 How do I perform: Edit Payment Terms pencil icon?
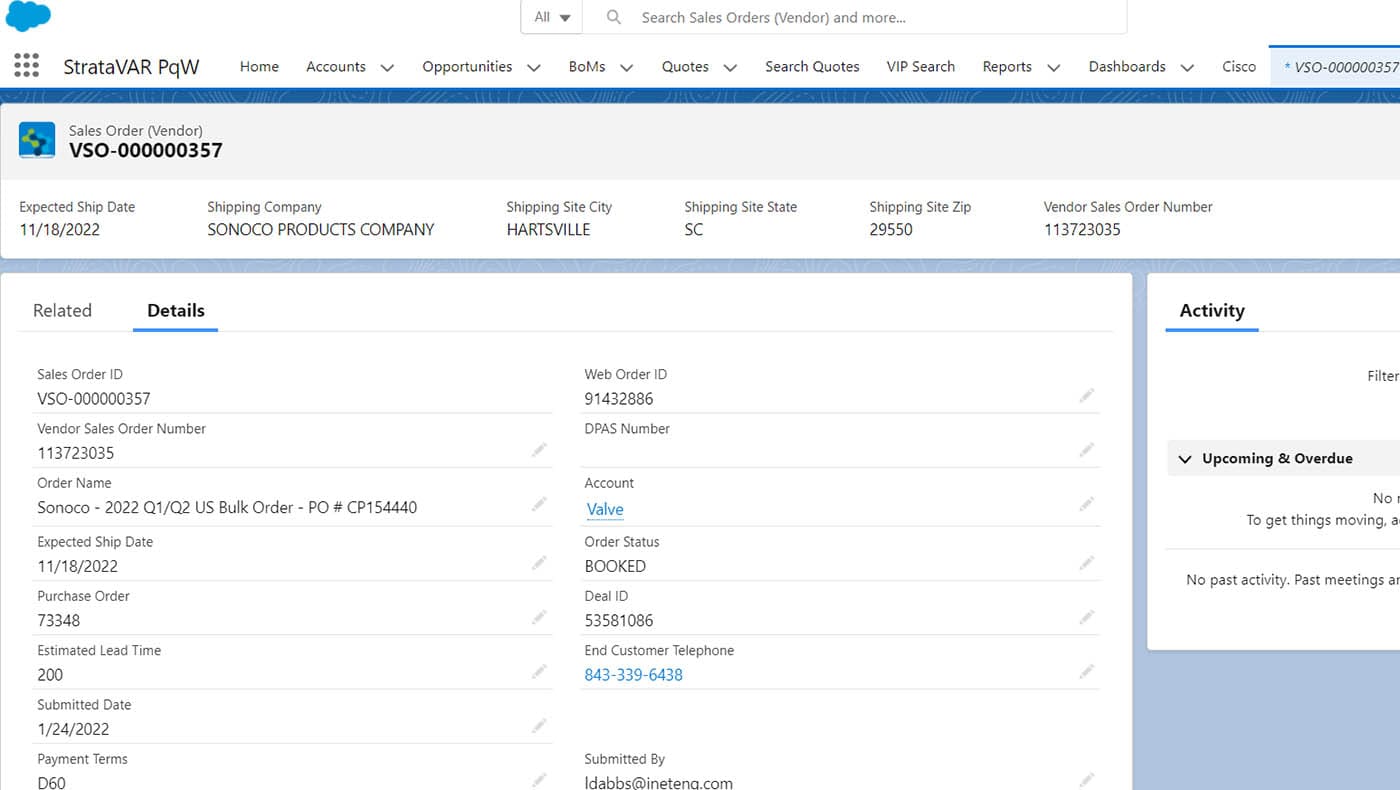pyautogui.click(x=539, y=780)
